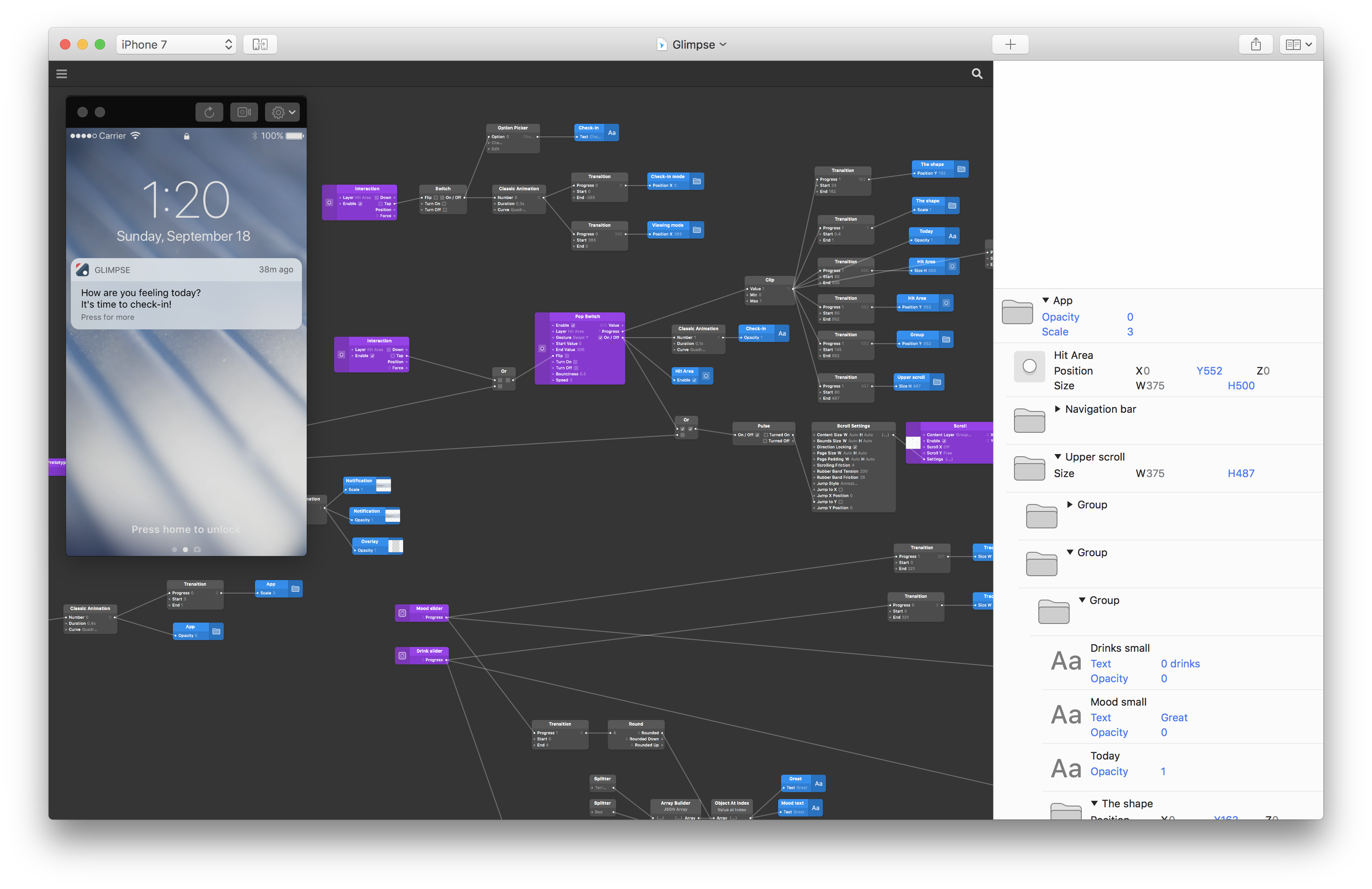Edit Drinks small text value '0 drinks'
Image resolution: width=1372 pixels, height=889 pixels.
point(1180,663)
